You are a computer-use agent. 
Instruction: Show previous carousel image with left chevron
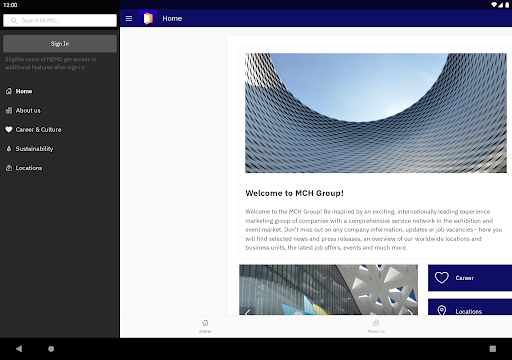247,312
